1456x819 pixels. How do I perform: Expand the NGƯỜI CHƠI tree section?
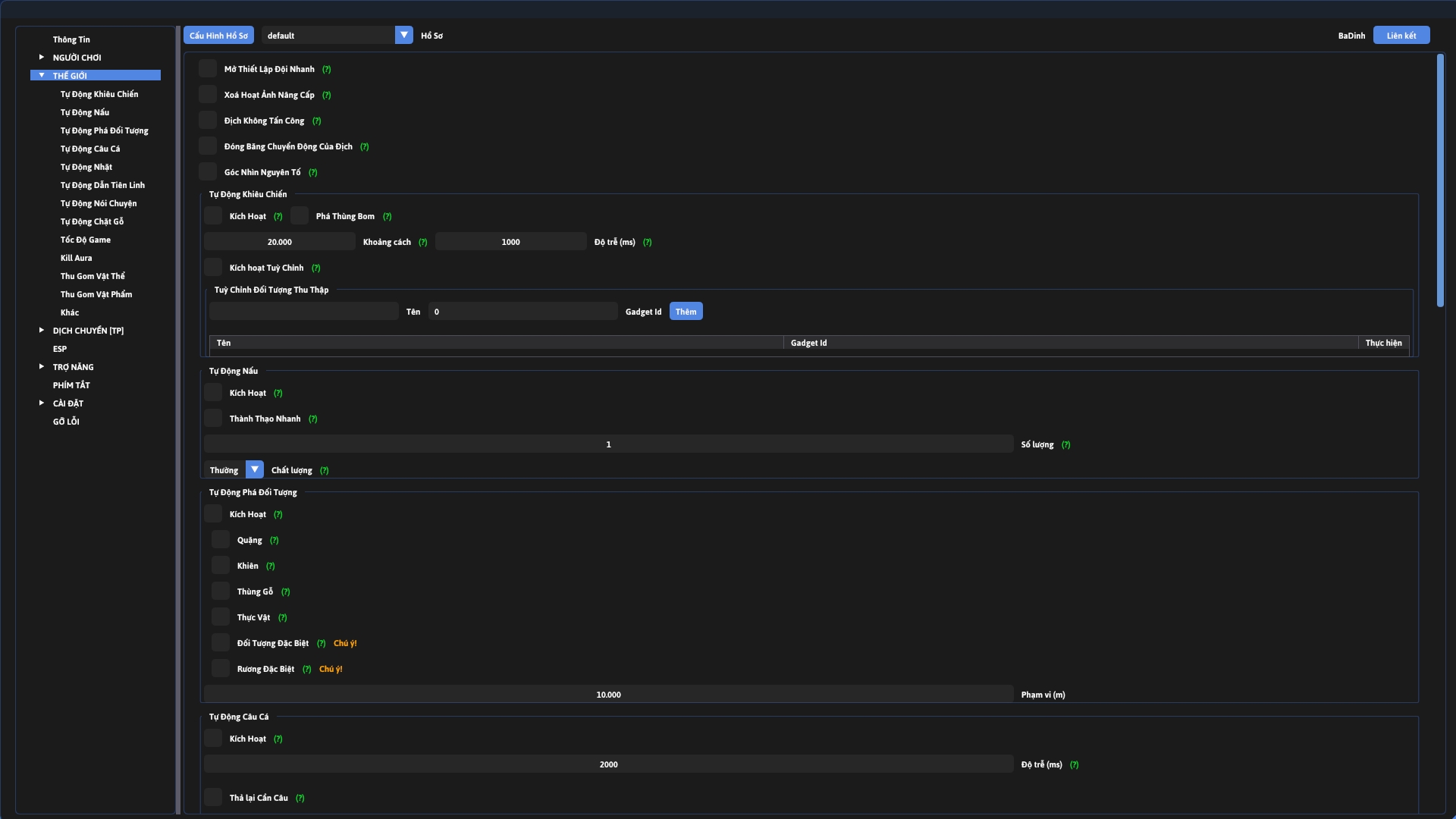pyautogui.click(x=42, y=58)
